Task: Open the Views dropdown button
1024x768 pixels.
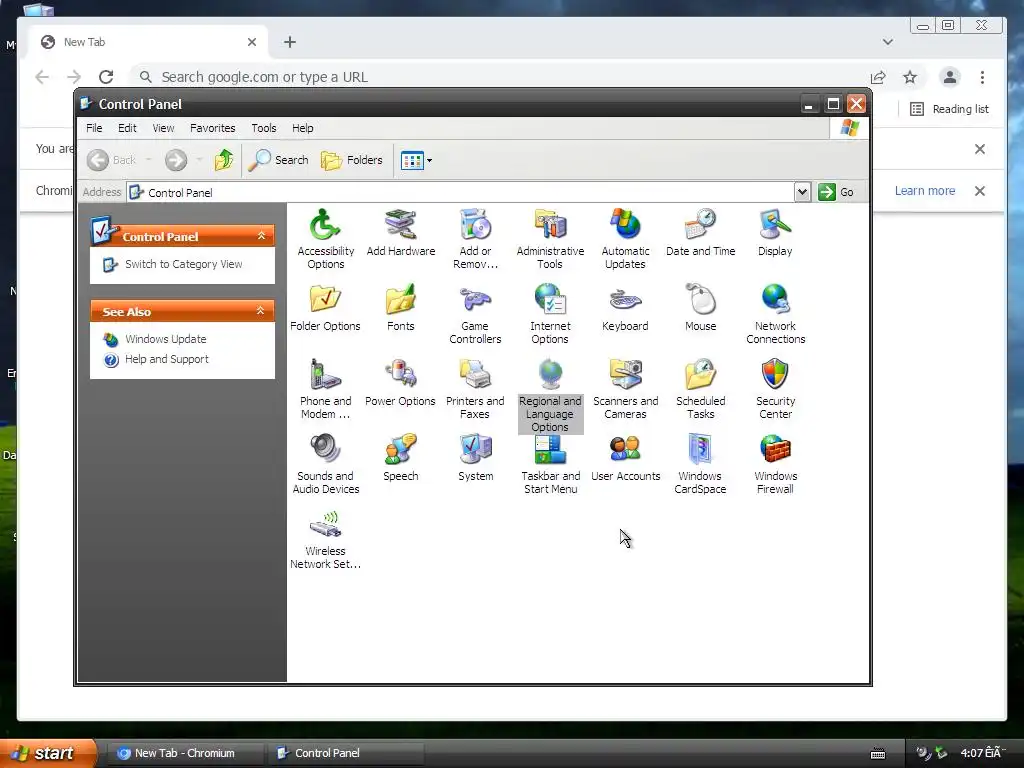Action: pyautogui.click(x=416, y=160)
